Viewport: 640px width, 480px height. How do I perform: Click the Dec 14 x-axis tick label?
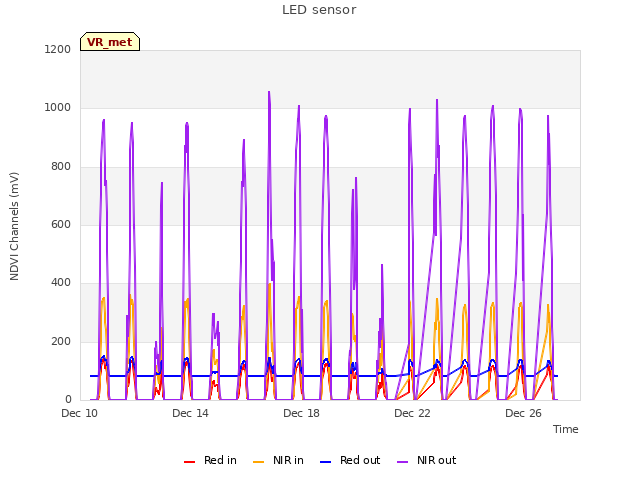click(x=190, y=413)
